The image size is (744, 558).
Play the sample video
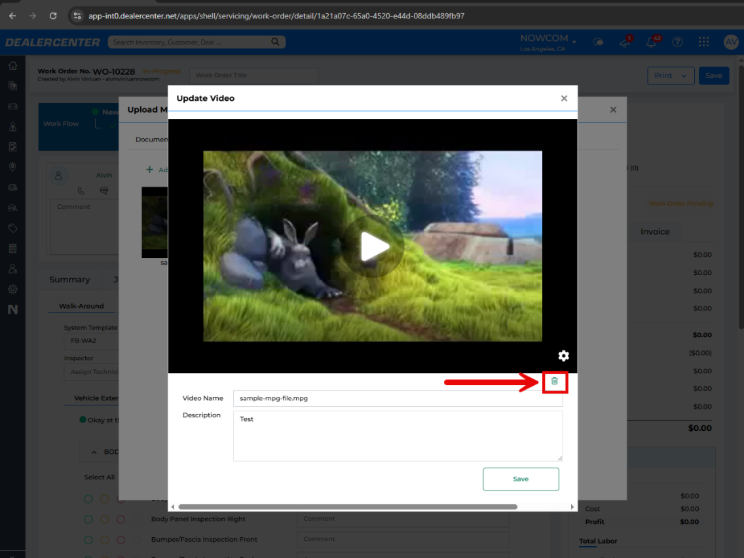coord(374,247)
